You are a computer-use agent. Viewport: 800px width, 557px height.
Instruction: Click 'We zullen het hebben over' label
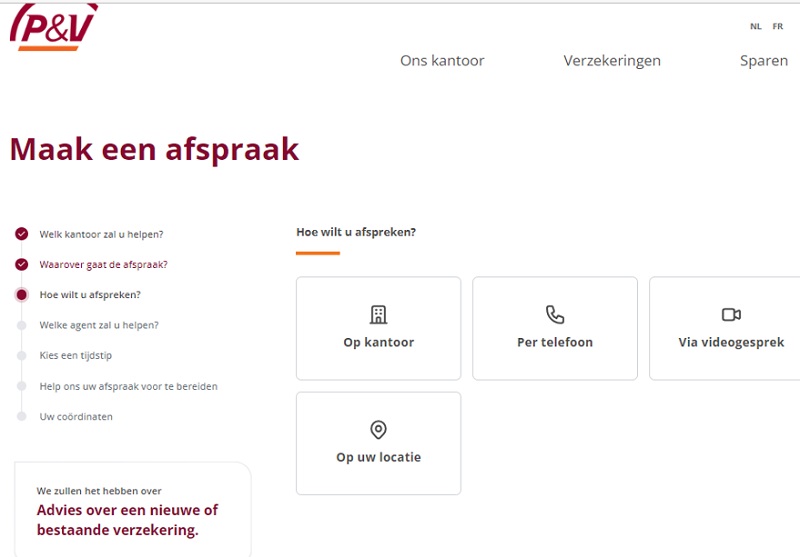click(x=99, y=491)
